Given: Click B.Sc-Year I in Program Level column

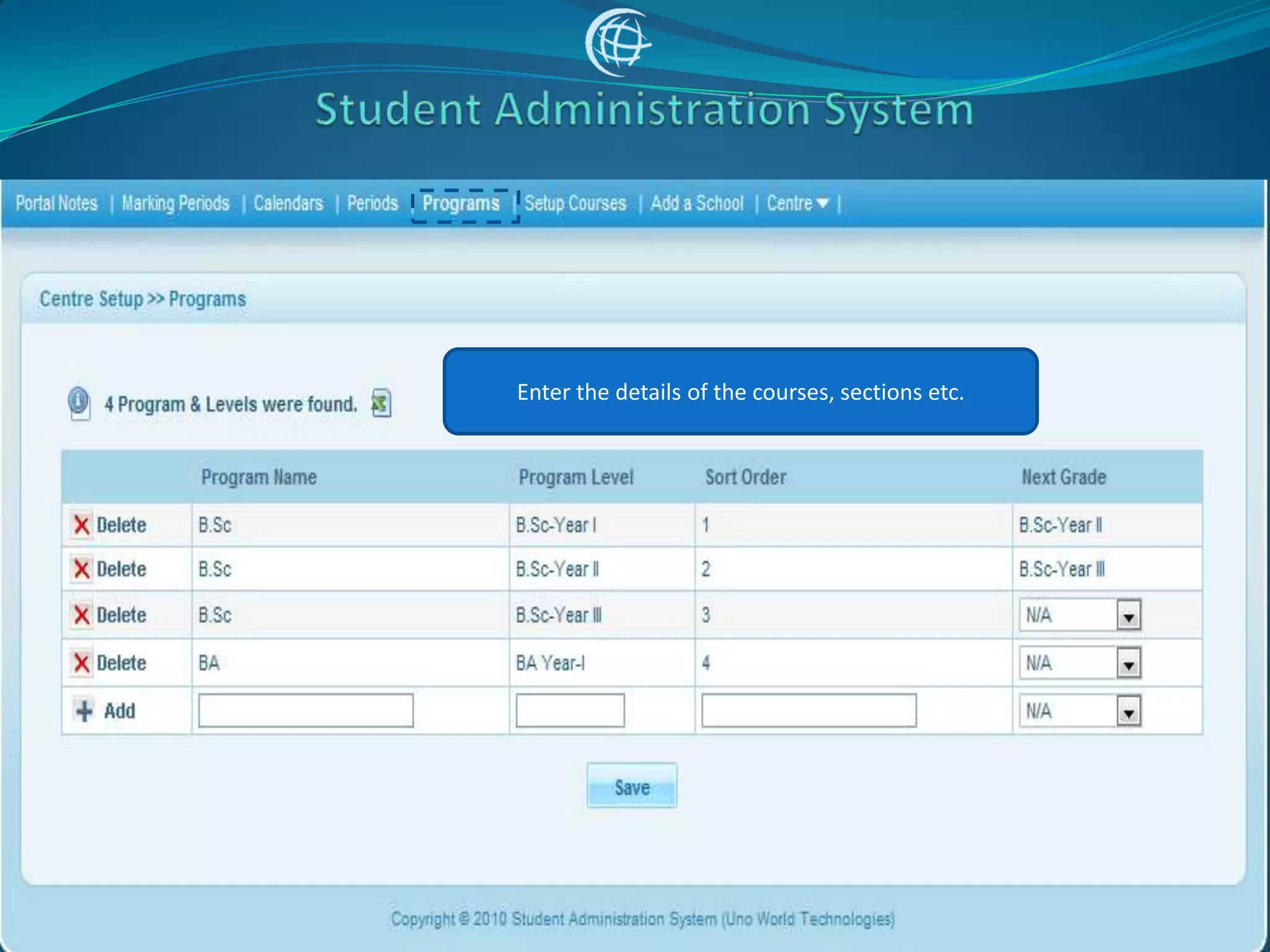Looking at the screenshot, I should 556,525.
